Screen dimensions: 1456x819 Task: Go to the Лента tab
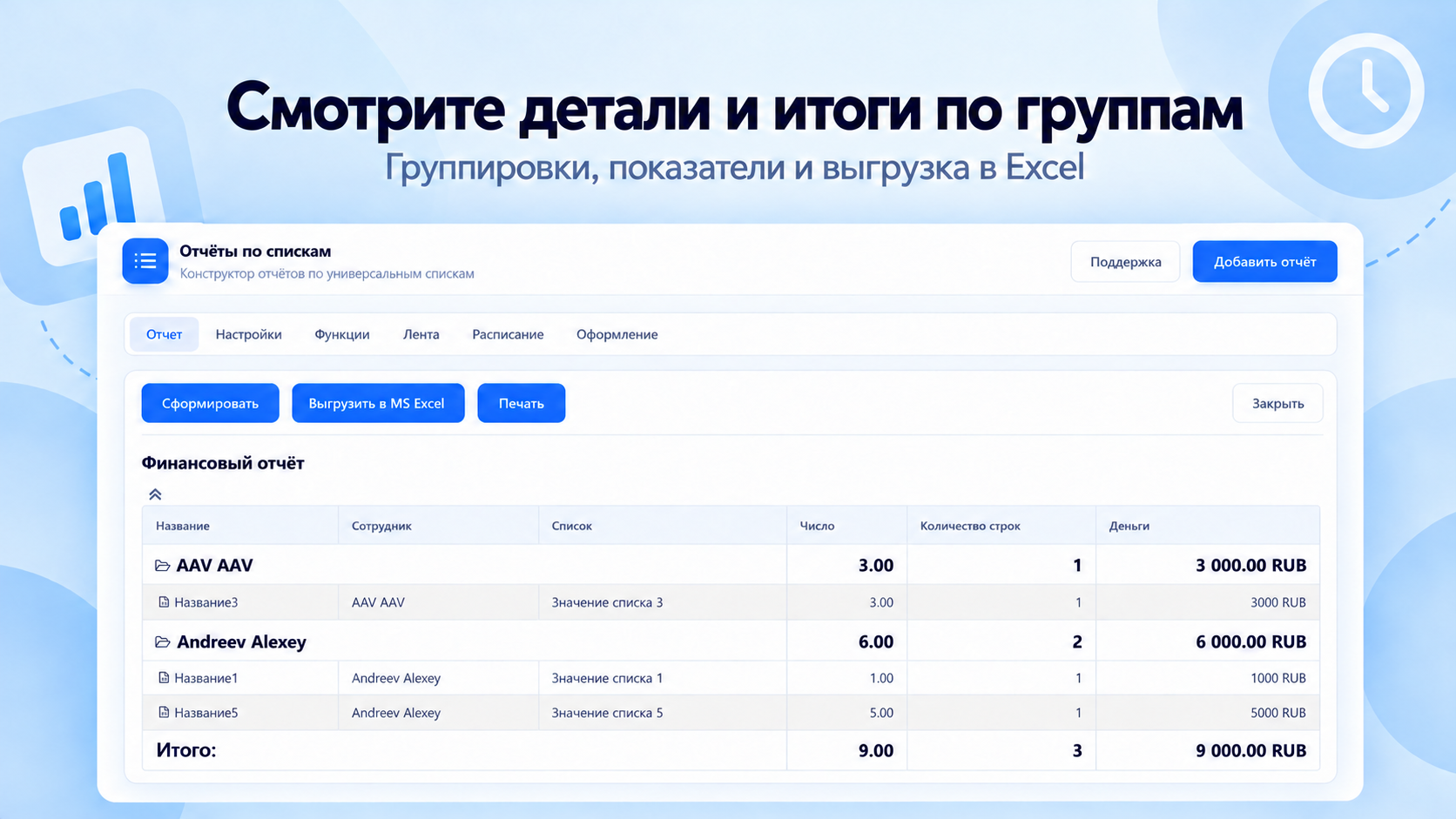[x=421, y=334]
